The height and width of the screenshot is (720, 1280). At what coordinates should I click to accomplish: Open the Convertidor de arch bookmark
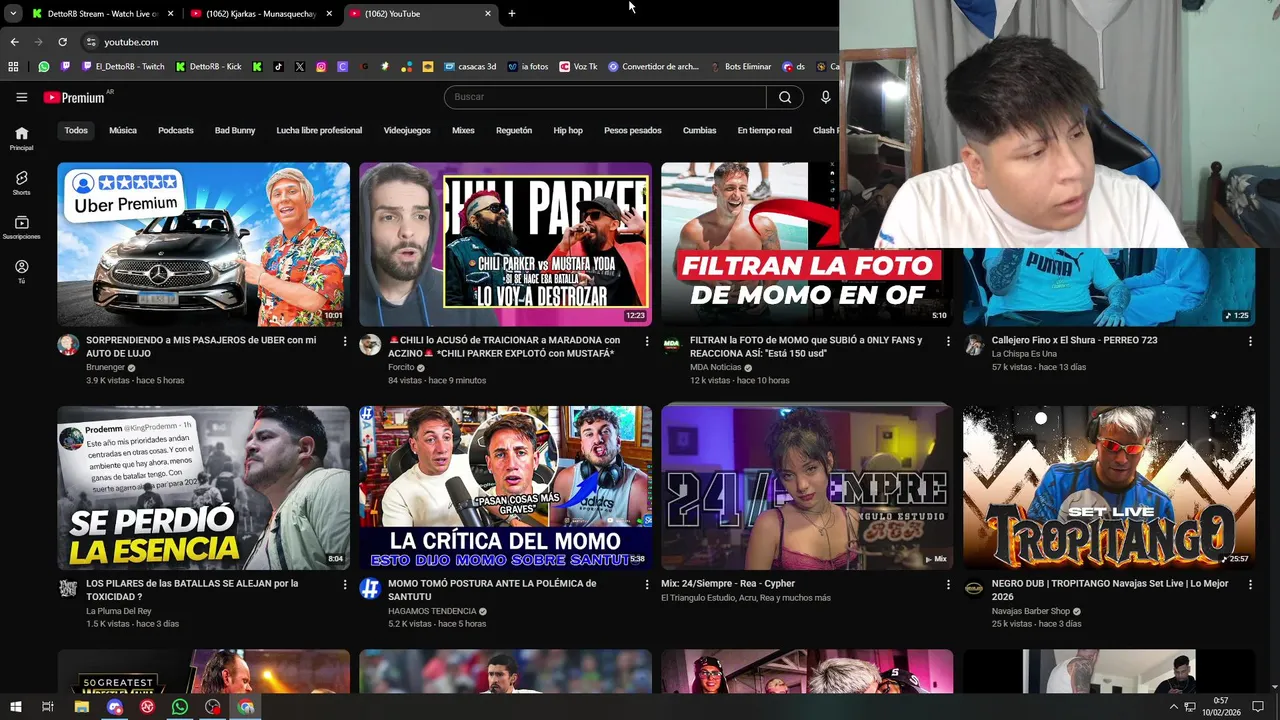click(654, 66)
